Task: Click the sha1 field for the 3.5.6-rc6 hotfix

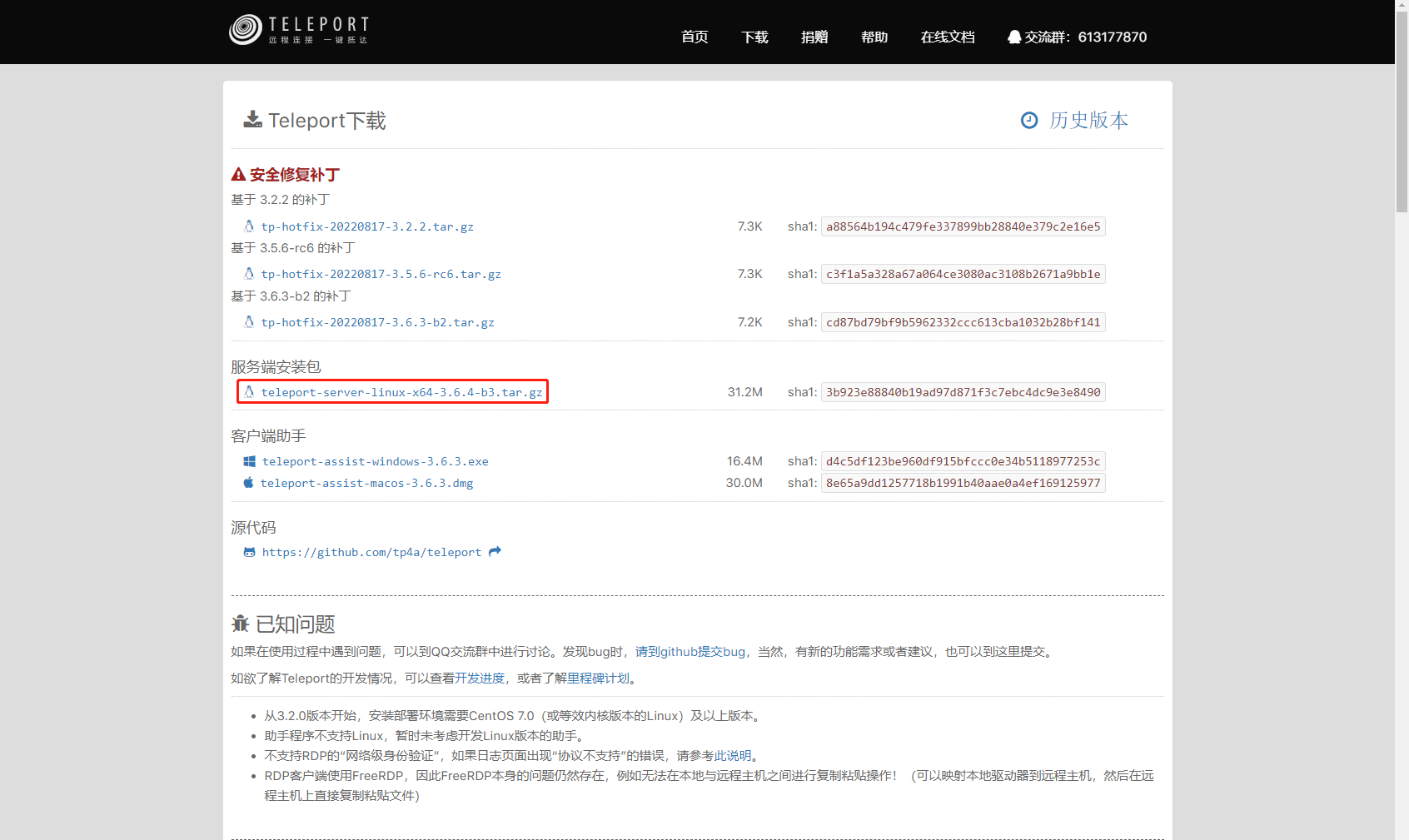Action: 963,274
